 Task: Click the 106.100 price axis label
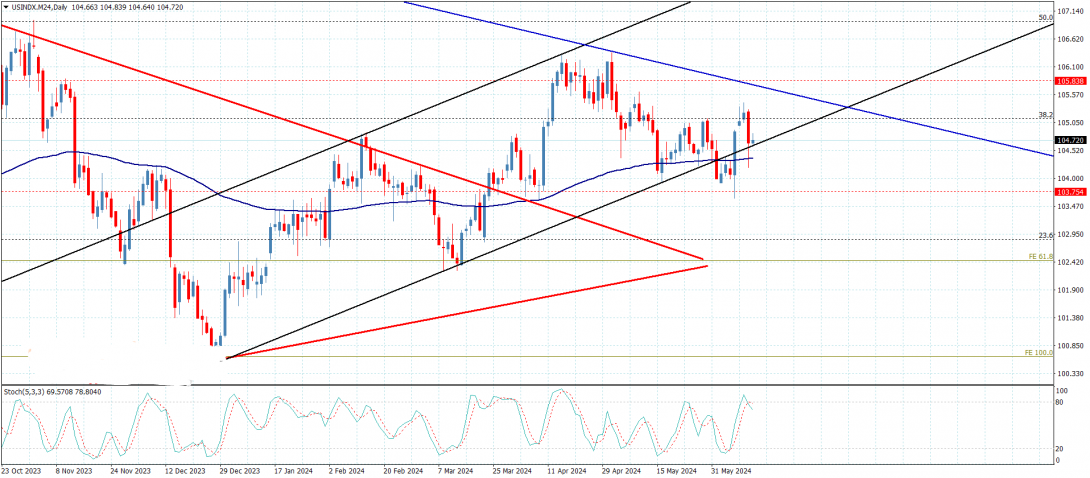click(1071, 67)
